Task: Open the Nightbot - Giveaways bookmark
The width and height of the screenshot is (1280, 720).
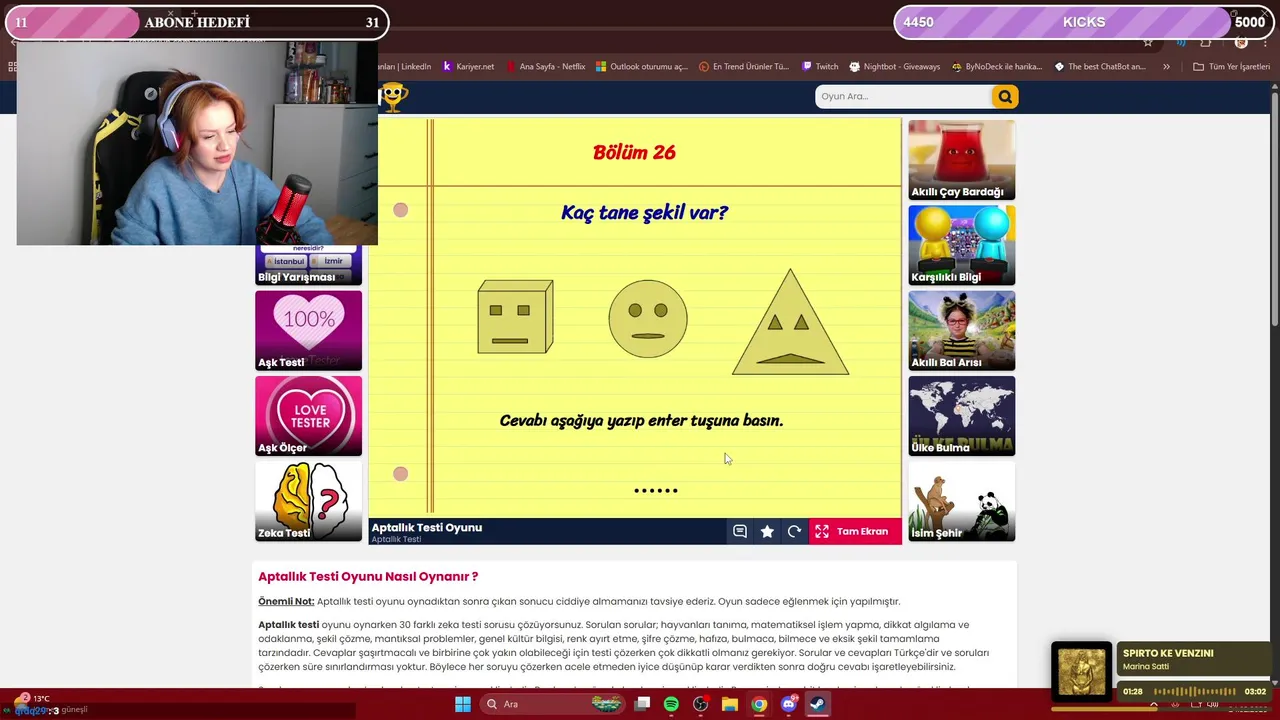Action: click(895, 67)
